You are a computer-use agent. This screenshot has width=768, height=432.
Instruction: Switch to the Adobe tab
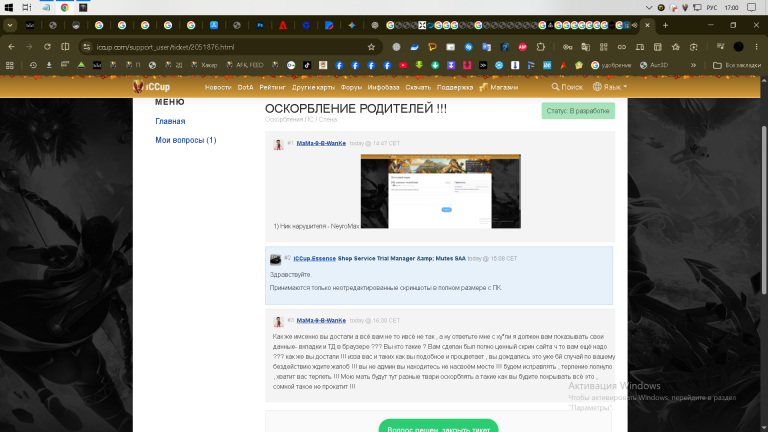[283, 25]
